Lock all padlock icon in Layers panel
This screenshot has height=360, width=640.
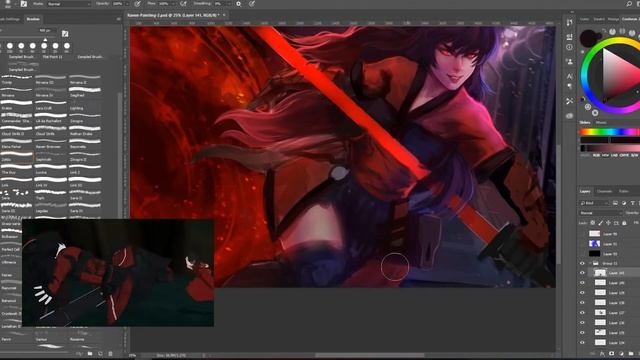624,223
